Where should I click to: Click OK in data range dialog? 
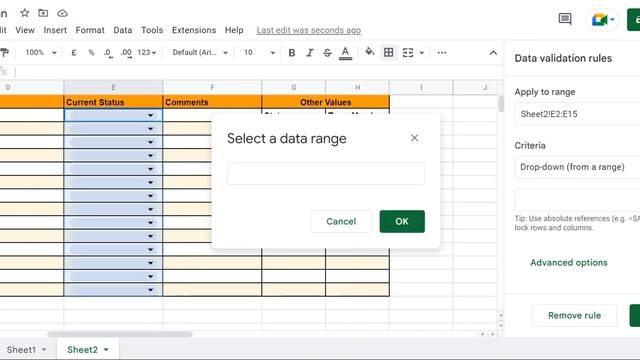(x=402, y=222)
